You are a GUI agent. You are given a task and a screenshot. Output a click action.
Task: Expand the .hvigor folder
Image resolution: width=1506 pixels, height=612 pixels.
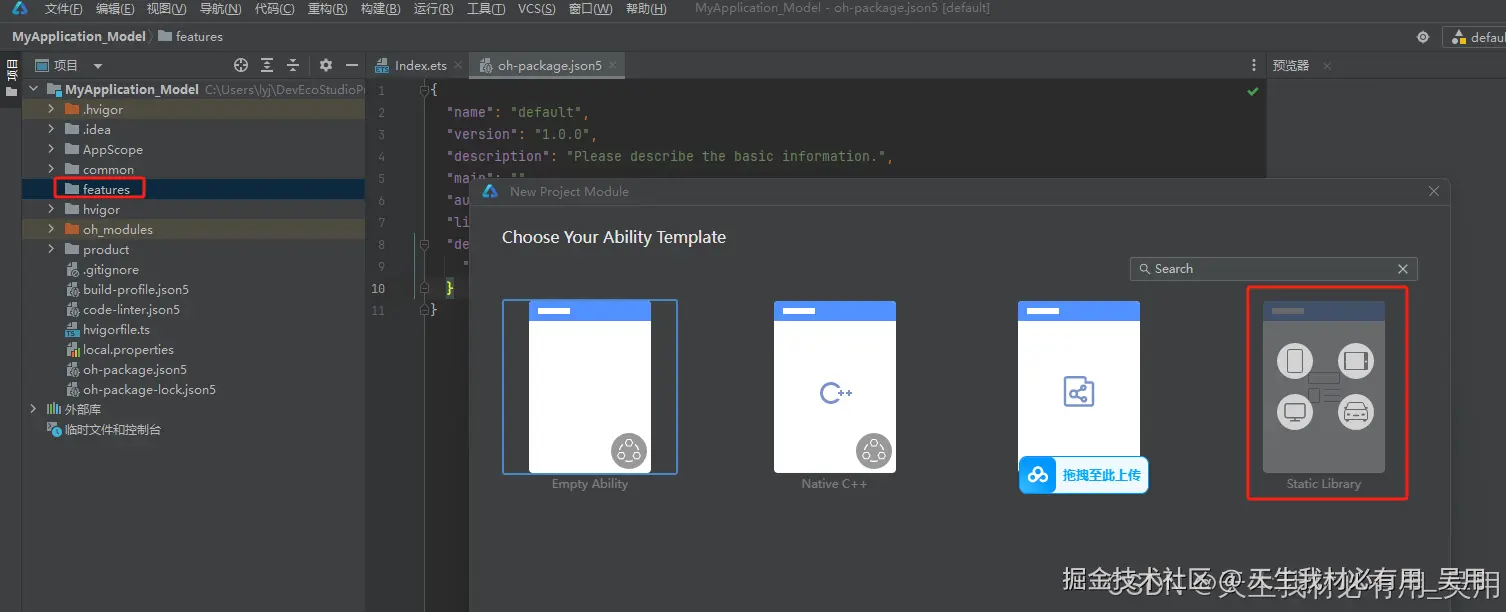point(51,109)
